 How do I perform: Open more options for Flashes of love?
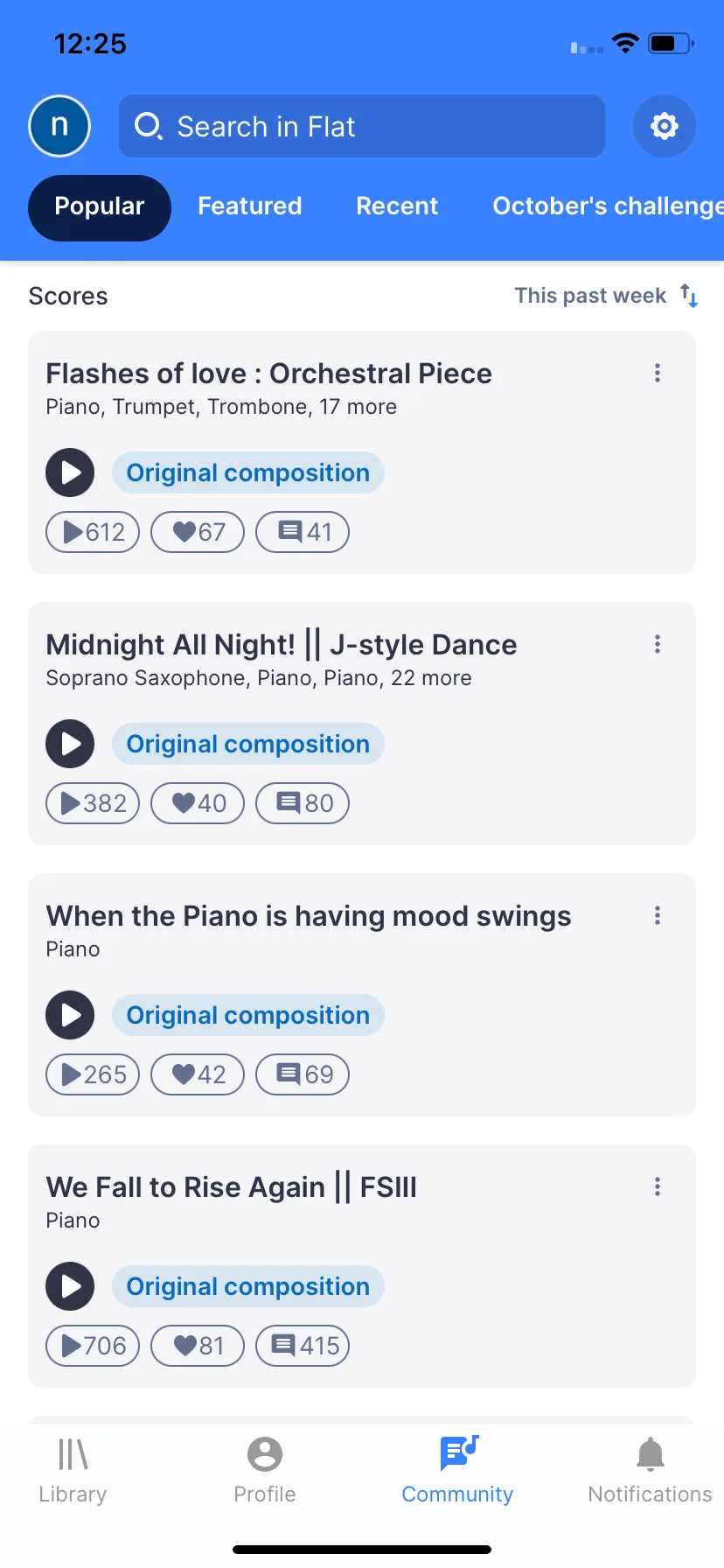[658, 374]
